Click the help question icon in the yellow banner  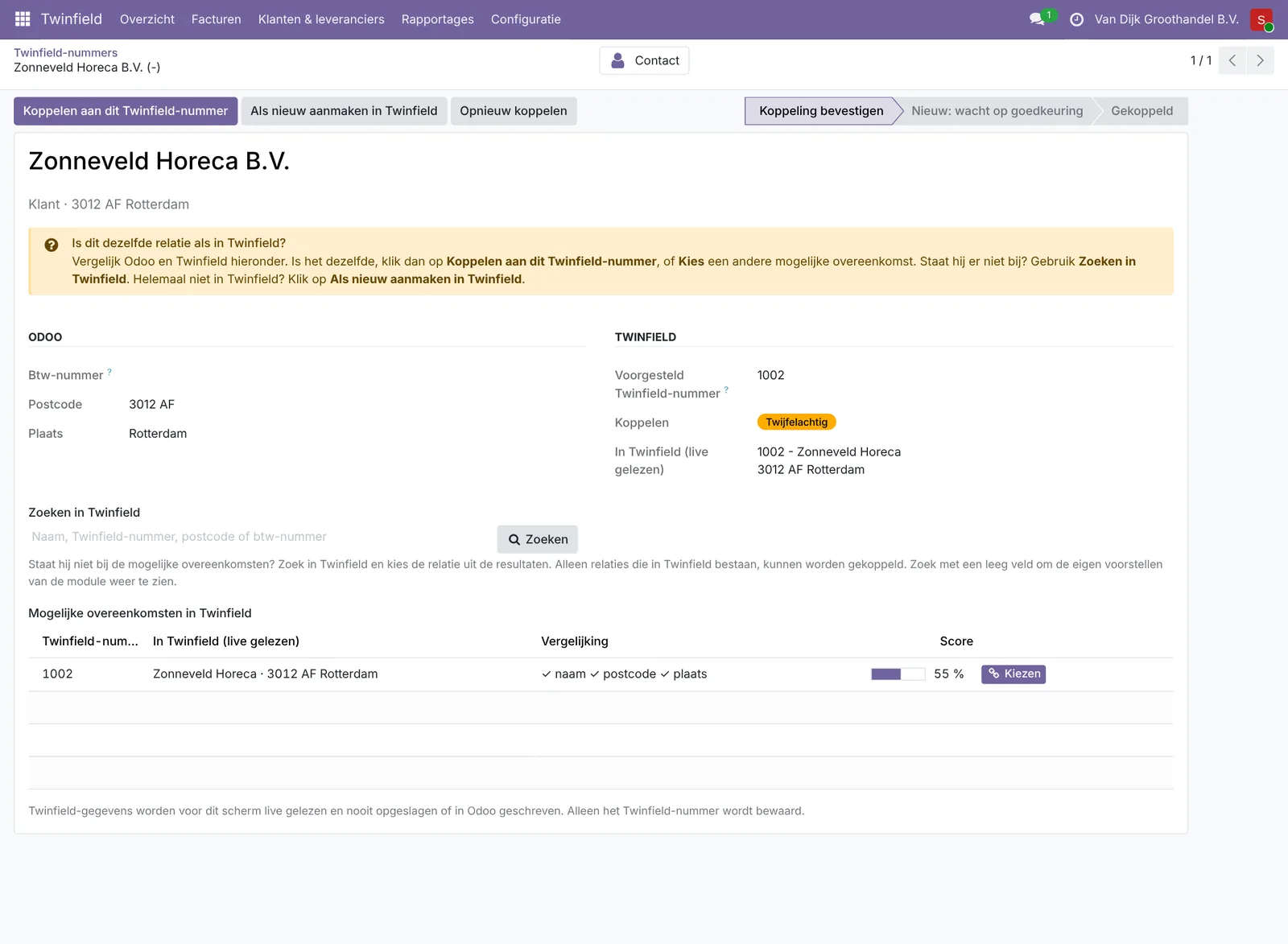point(52,245)
